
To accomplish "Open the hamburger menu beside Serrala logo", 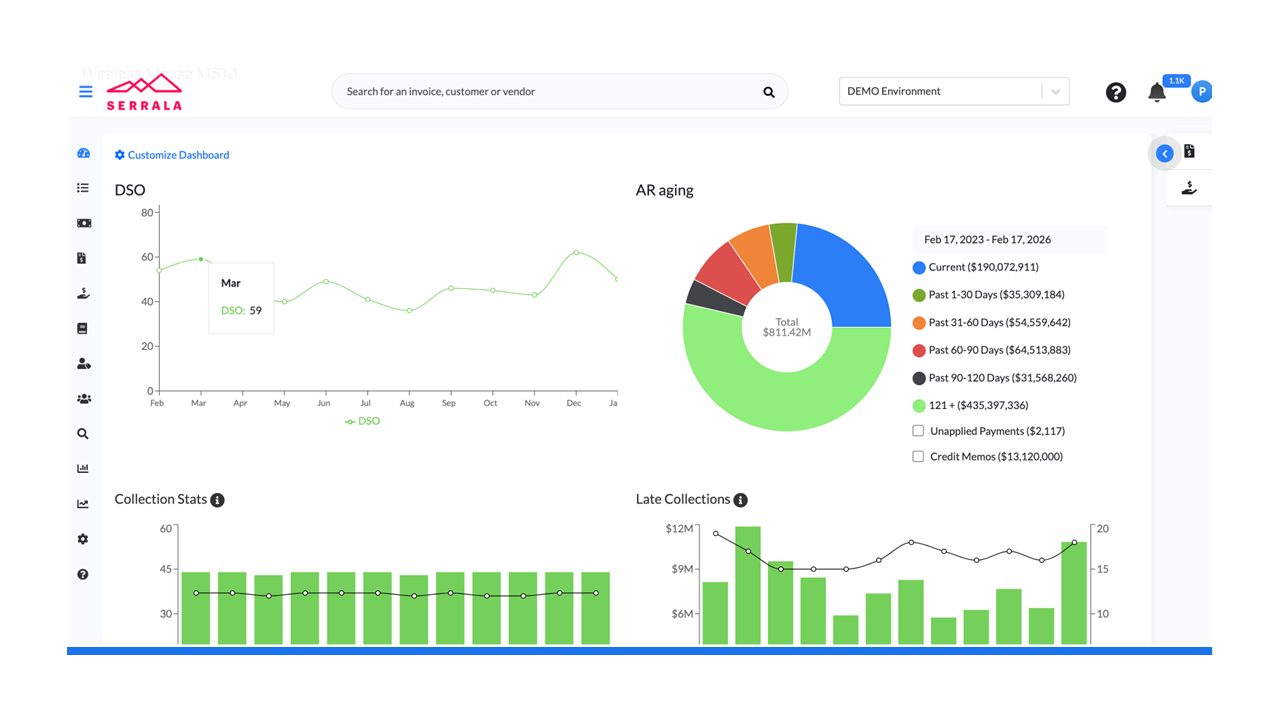I will [86, 92].
